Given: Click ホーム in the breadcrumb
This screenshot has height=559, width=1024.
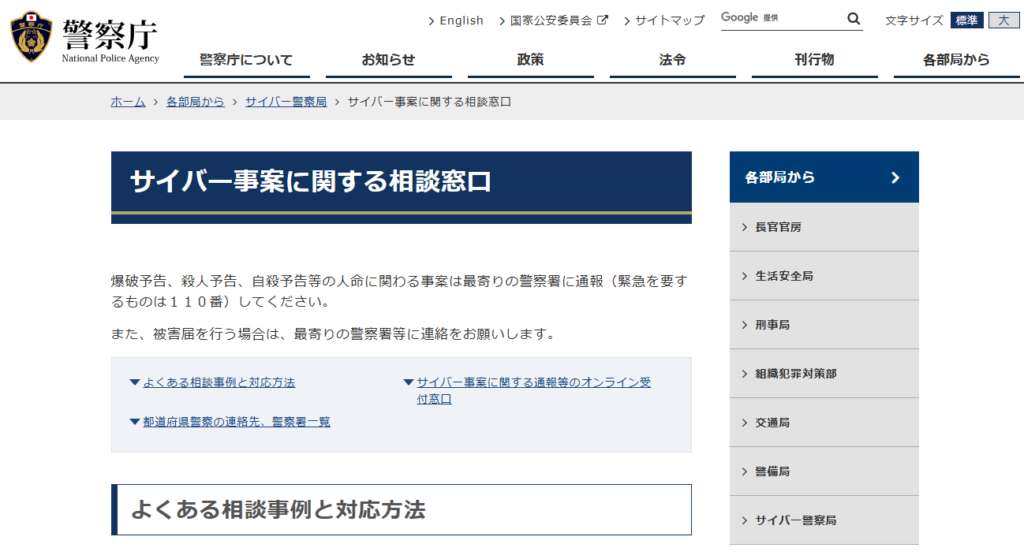Looking at the screenshot, I should click(128, 102).
